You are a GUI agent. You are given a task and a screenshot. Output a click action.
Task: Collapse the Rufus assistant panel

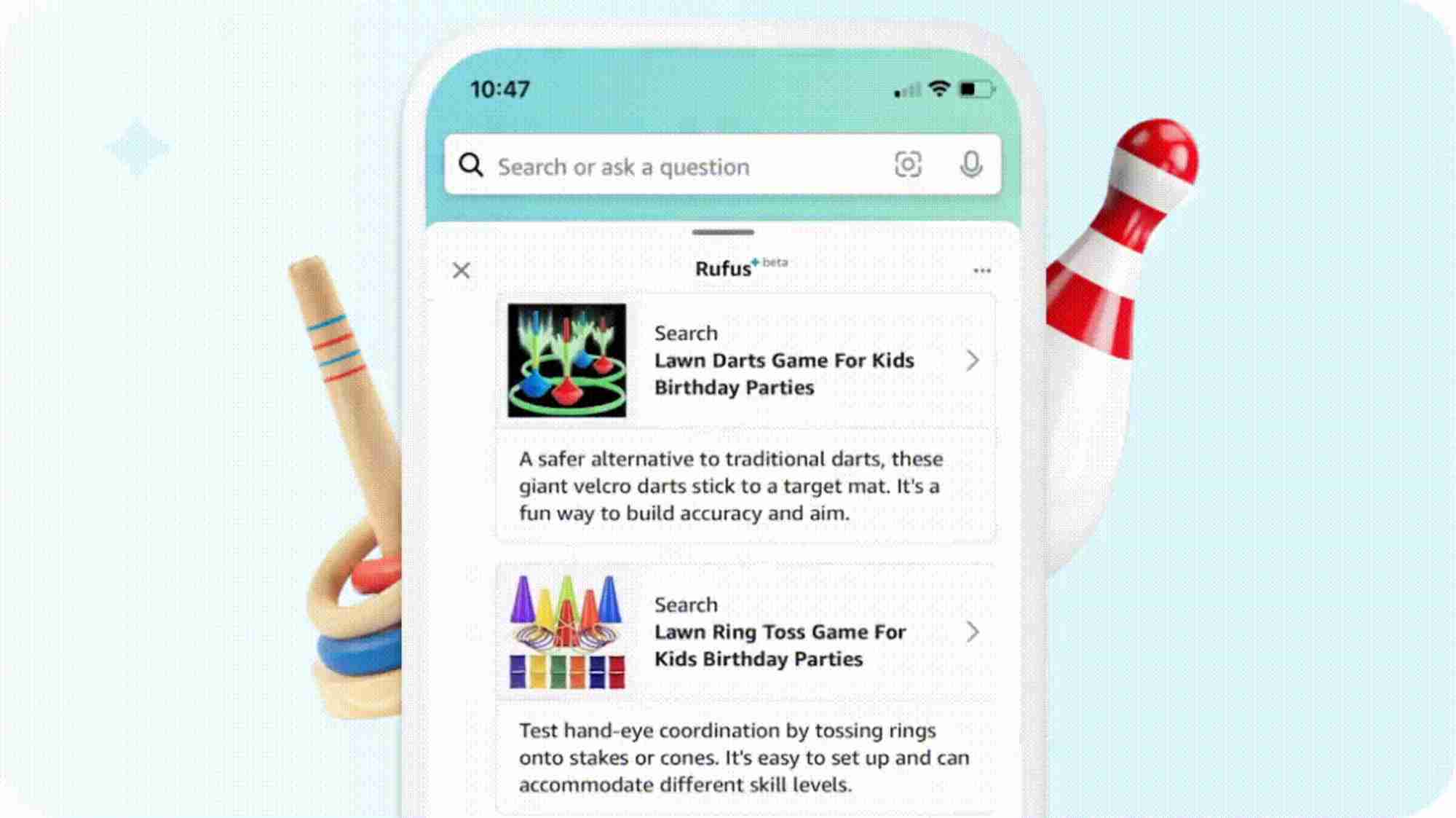[463, 270]
